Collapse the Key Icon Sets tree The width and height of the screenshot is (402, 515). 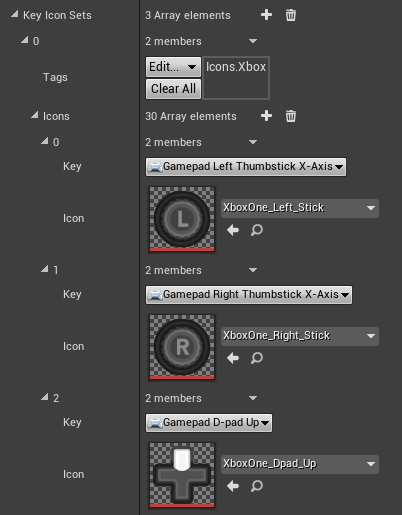[x=14, y=14]
